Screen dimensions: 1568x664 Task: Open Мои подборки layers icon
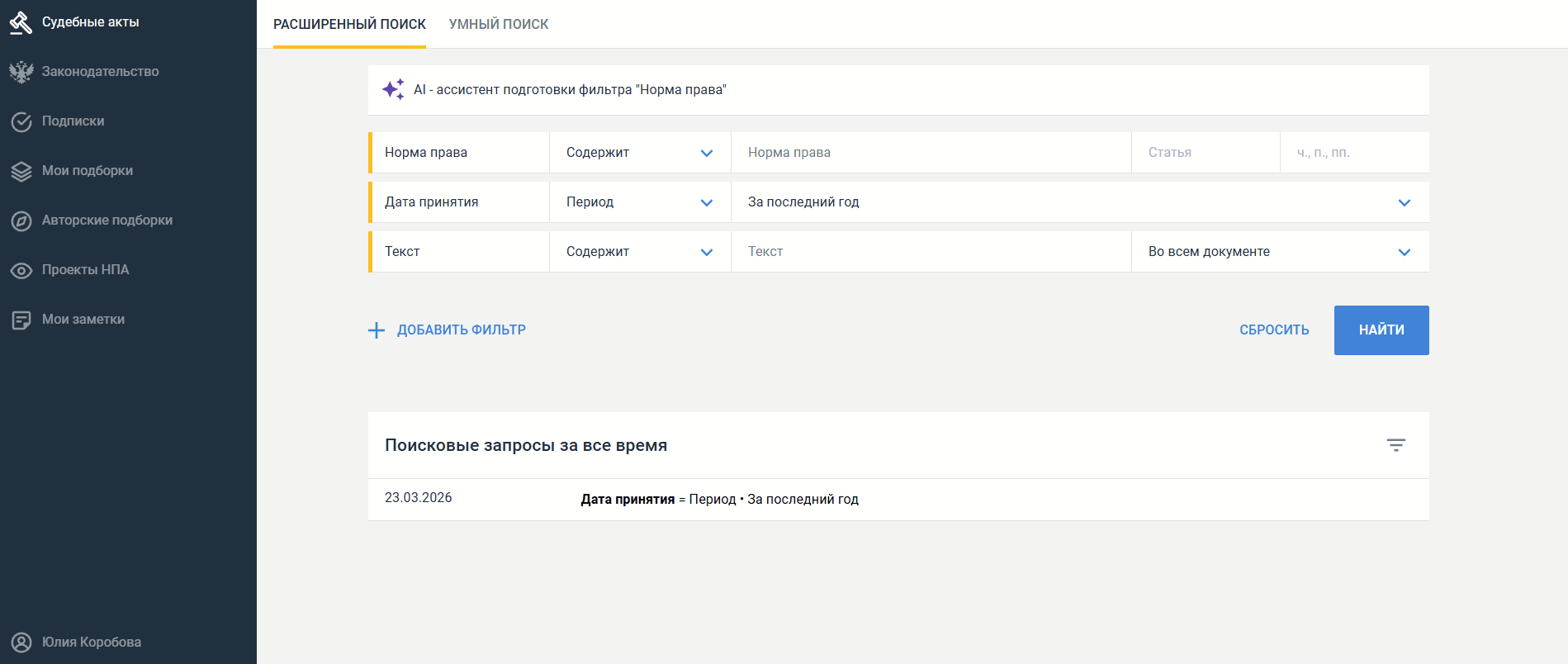pyautogui.click(x=21, y=171)
